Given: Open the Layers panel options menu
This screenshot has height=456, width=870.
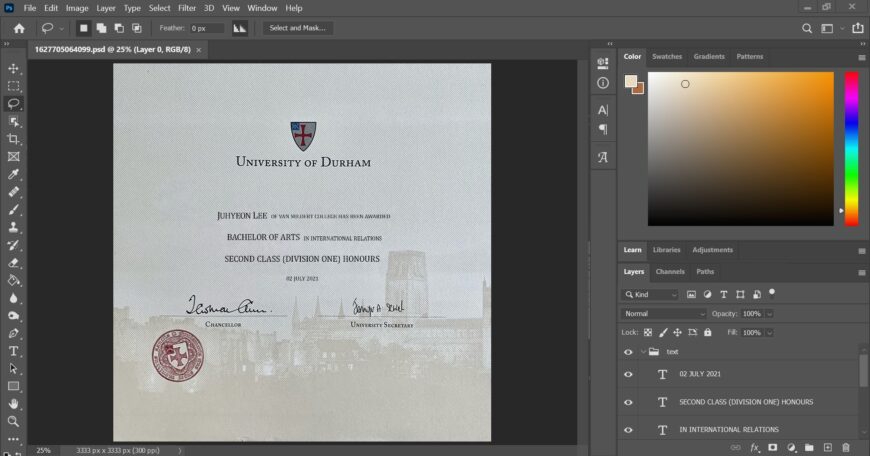Looking at the screenshot, I should 861,272.
